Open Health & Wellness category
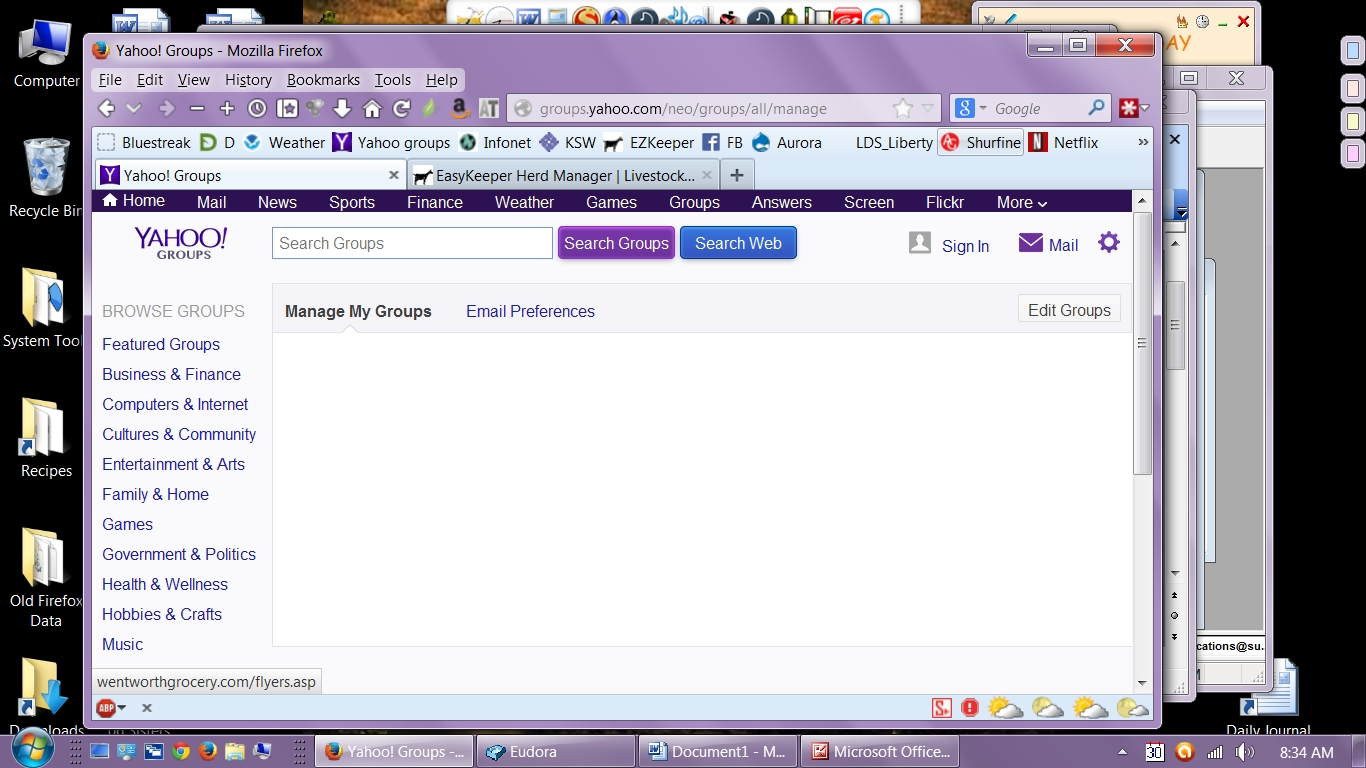The width and height of the screenshot is (1366, 768). (165, 584)
